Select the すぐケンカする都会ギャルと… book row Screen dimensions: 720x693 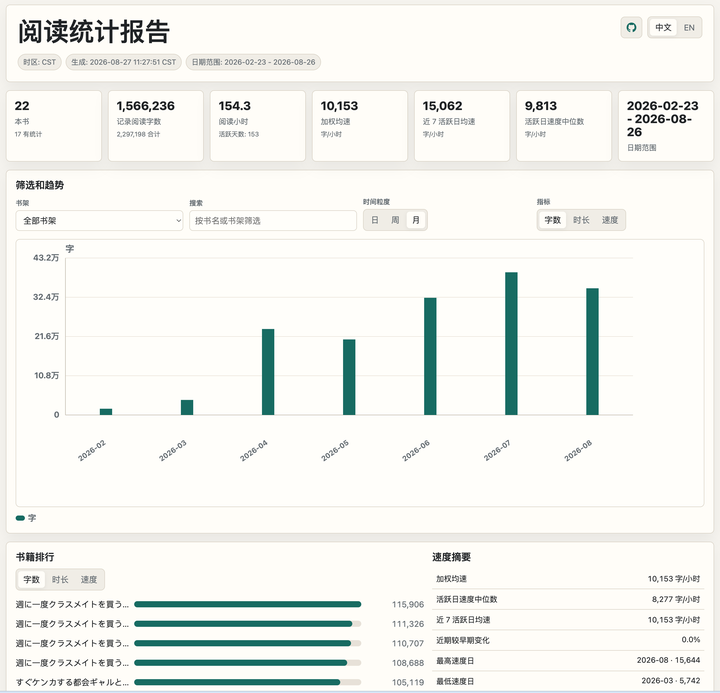219,682
